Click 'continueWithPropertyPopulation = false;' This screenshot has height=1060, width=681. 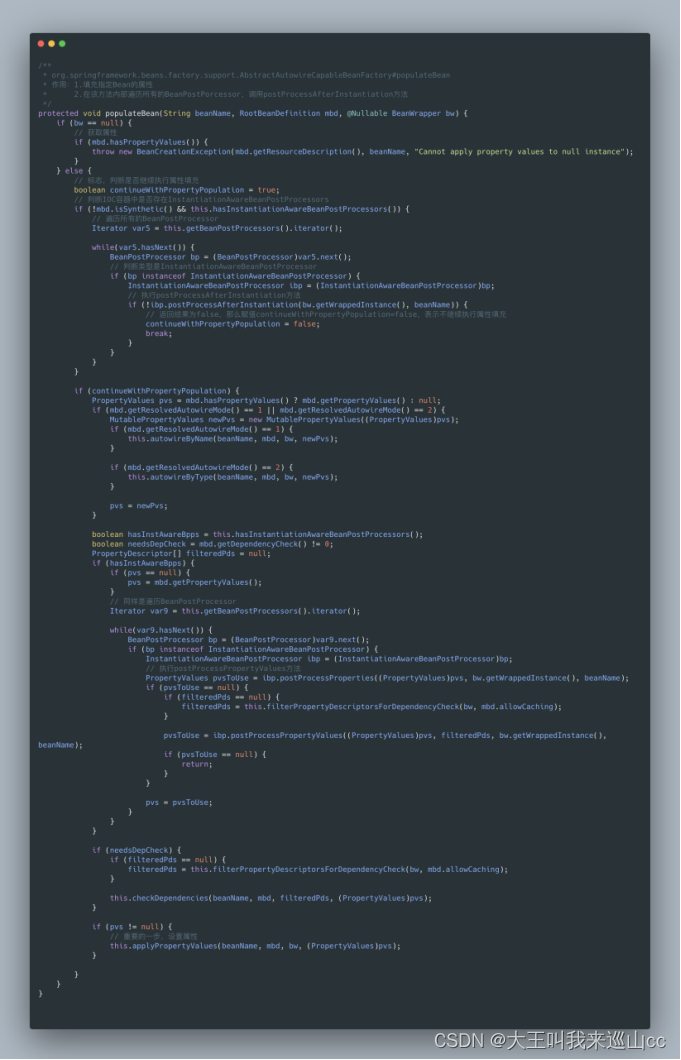[x=233, y=324]
